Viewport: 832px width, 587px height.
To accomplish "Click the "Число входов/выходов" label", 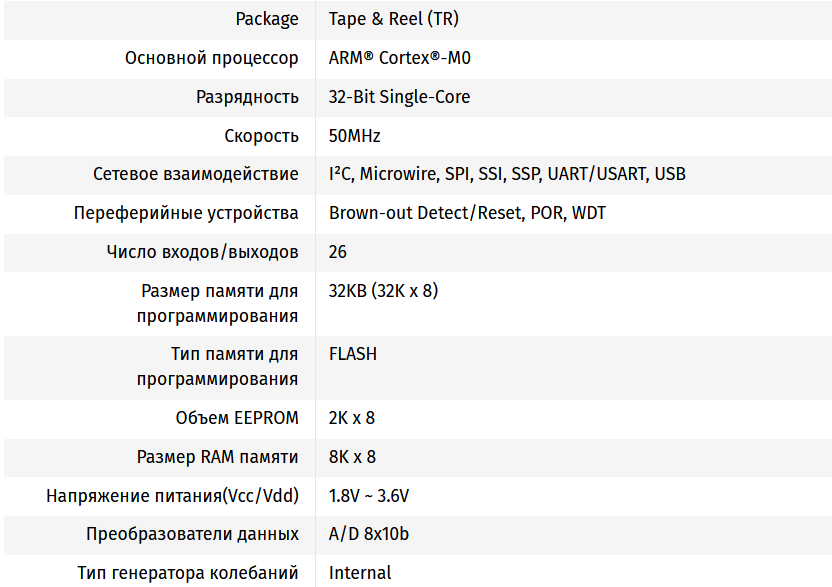I will [202, 252].
